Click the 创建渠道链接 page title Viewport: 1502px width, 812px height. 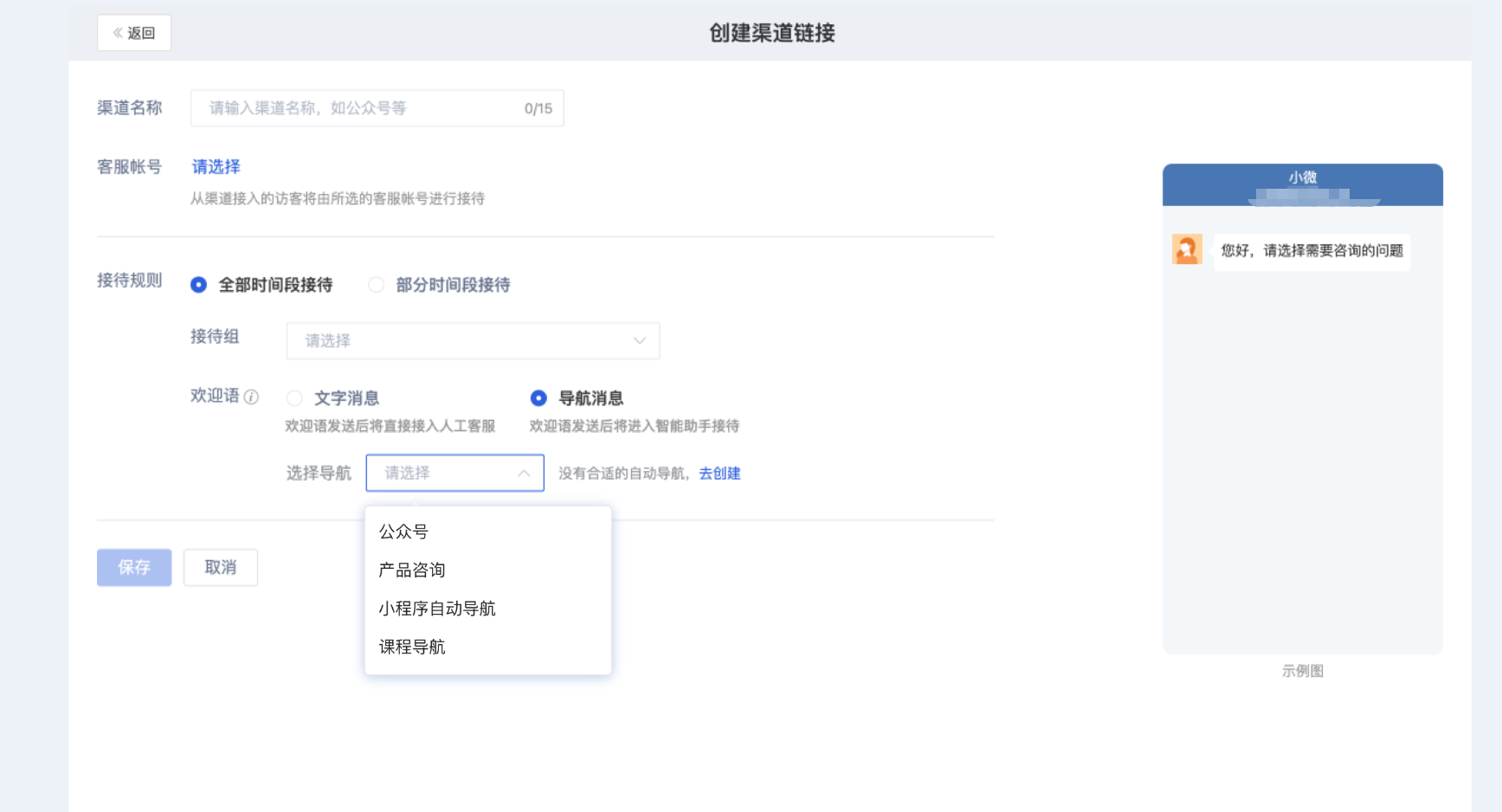tap(772, 33)
